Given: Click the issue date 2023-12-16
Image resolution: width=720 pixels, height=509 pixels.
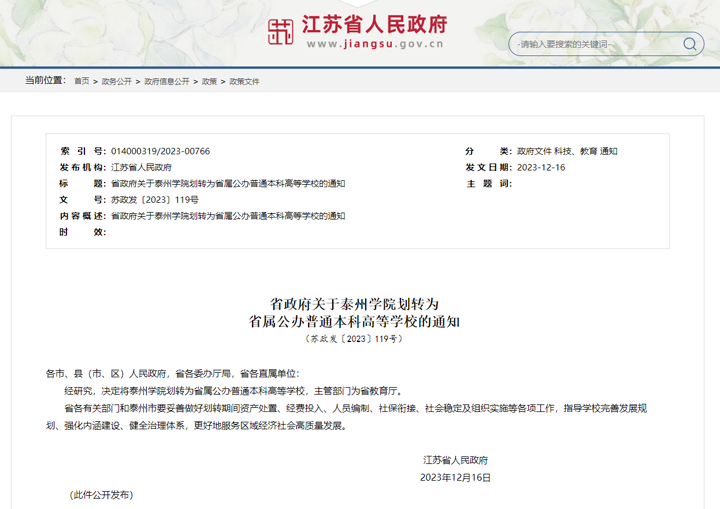Looking at the screenshot, I should click(540, 167).
